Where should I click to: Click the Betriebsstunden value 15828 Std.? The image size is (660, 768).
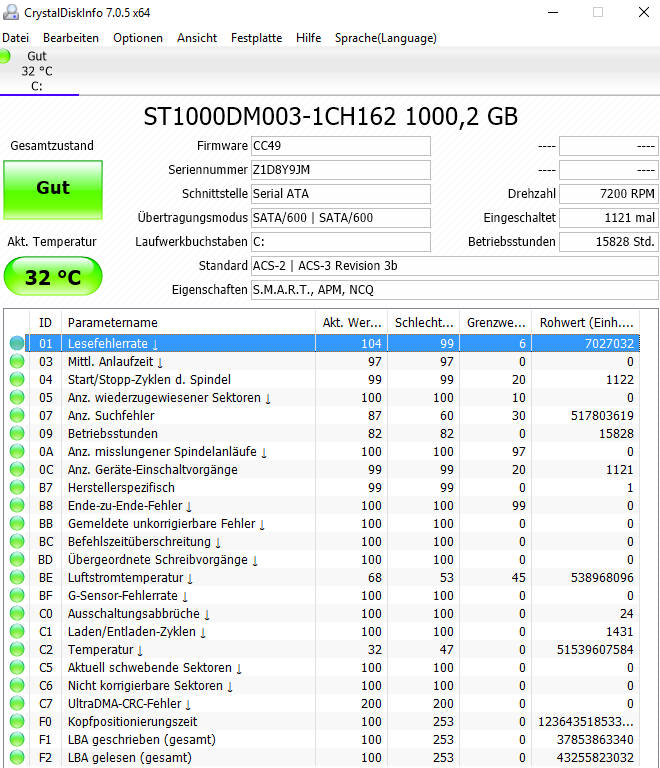[x=609, y=241]
